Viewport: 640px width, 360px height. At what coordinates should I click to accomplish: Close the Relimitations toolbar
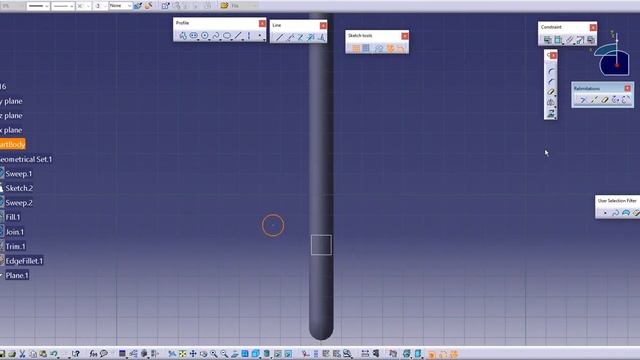[628, 88]
